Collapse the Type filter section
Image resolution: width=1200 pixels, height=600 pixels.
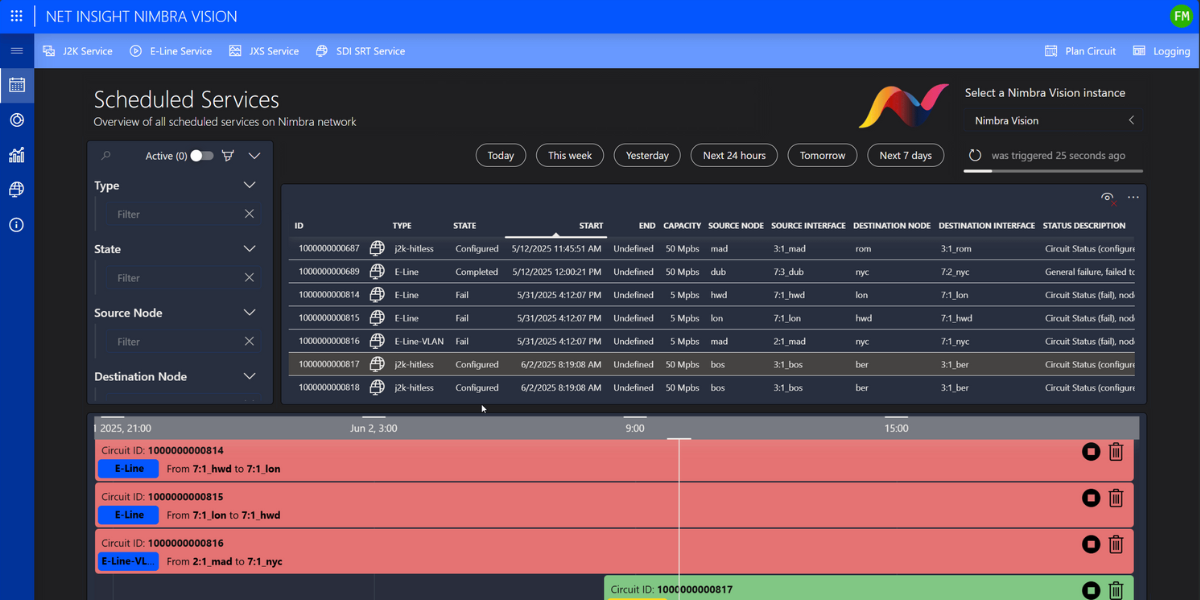click(x=250, y=185)
